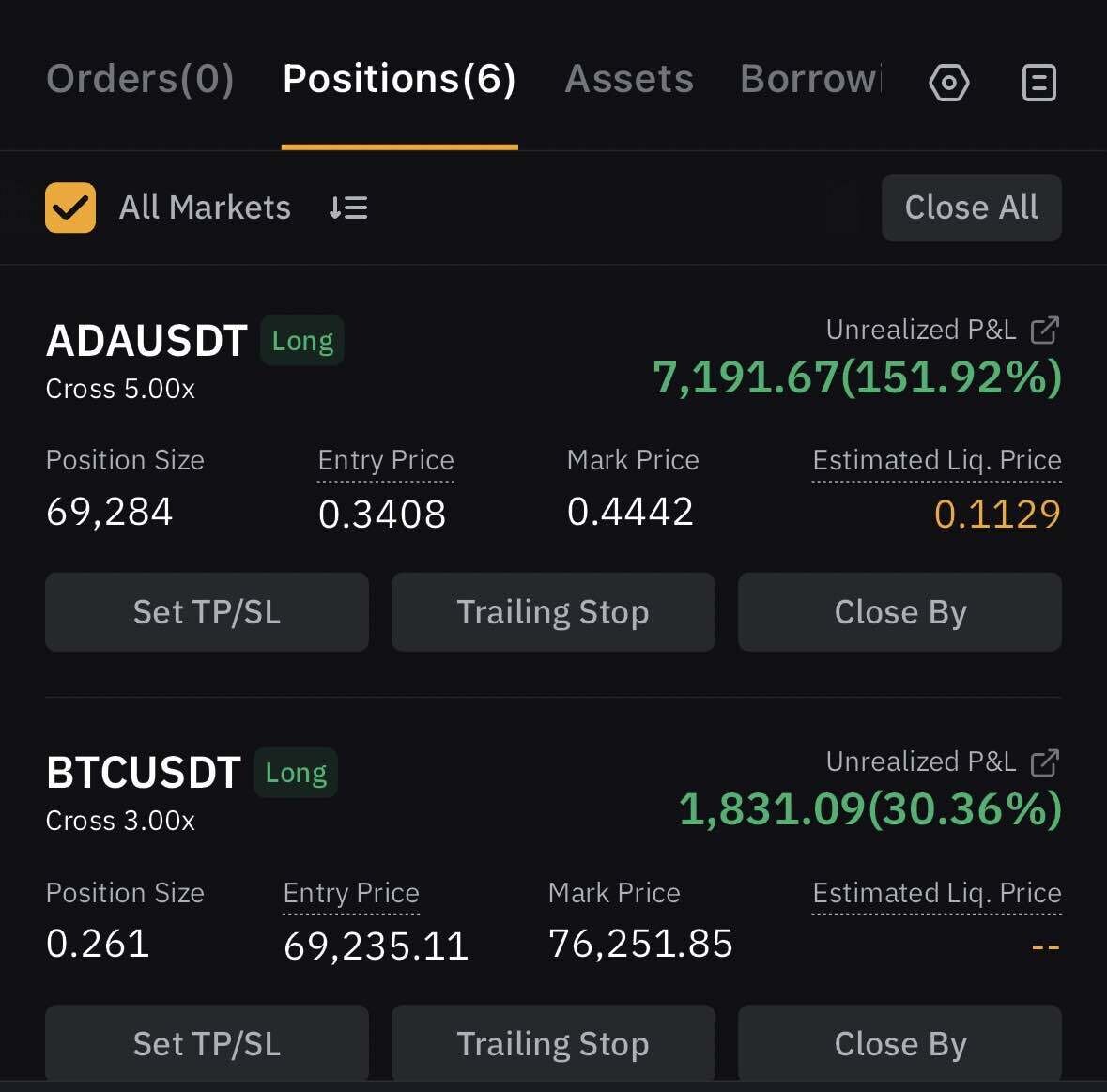
Task: Set TP/SL for the ADAUSDT position
Action: coord(207,612)
